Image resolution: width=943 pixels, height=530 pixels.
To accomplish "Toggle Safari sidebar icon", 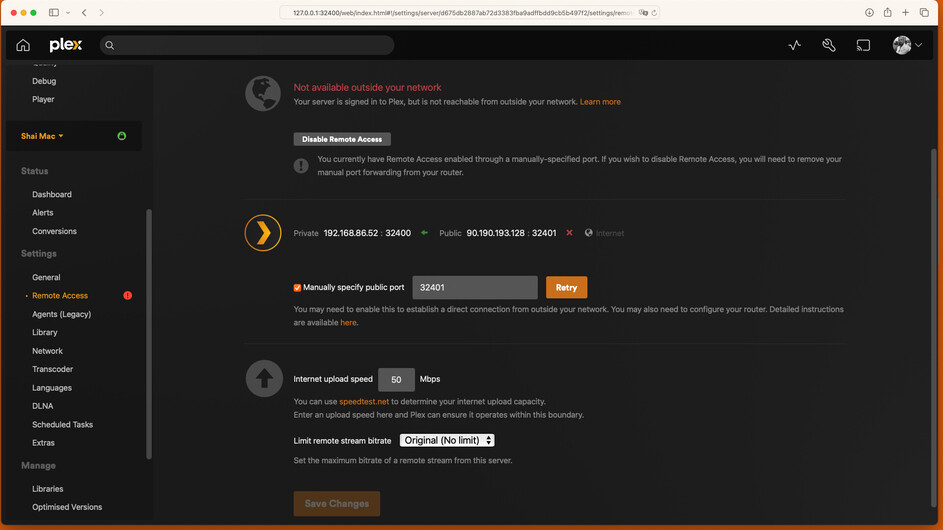I will pos(54,13).
